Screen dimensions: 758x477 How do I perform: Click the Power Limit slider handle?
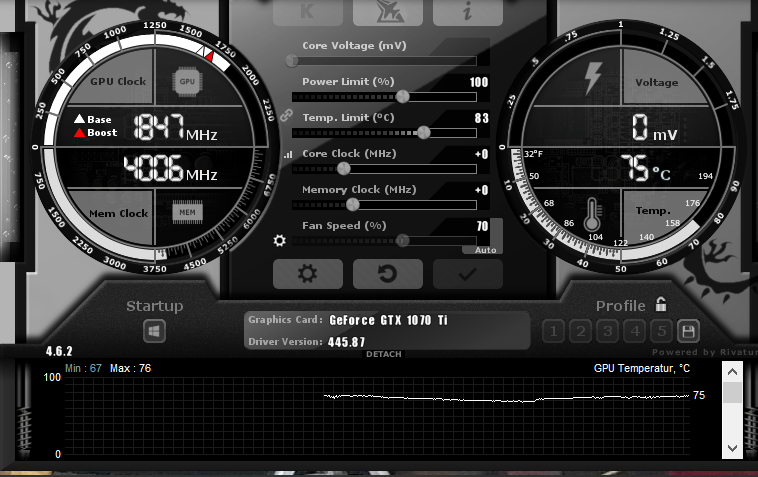pyautogui.click(x=403, y=97)
